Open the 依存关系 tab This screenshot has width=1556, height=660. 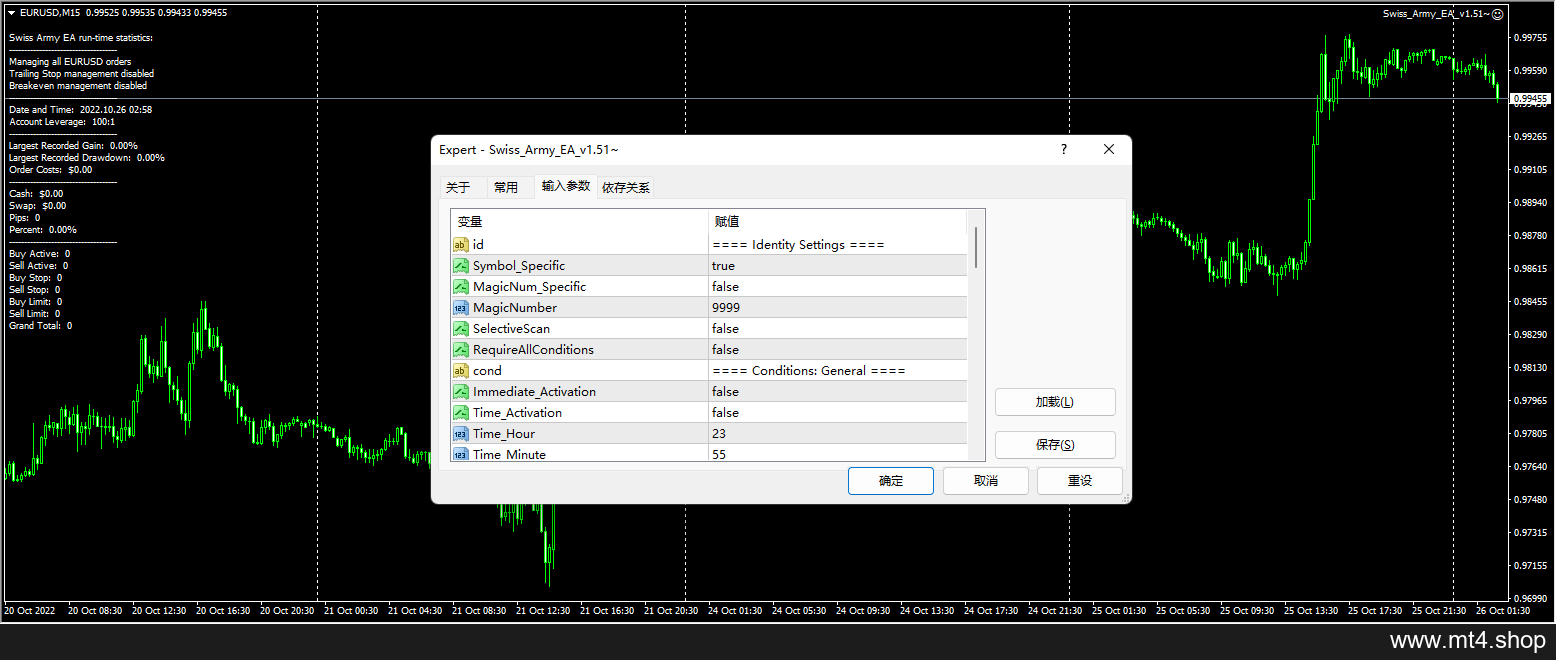[626, 188]
